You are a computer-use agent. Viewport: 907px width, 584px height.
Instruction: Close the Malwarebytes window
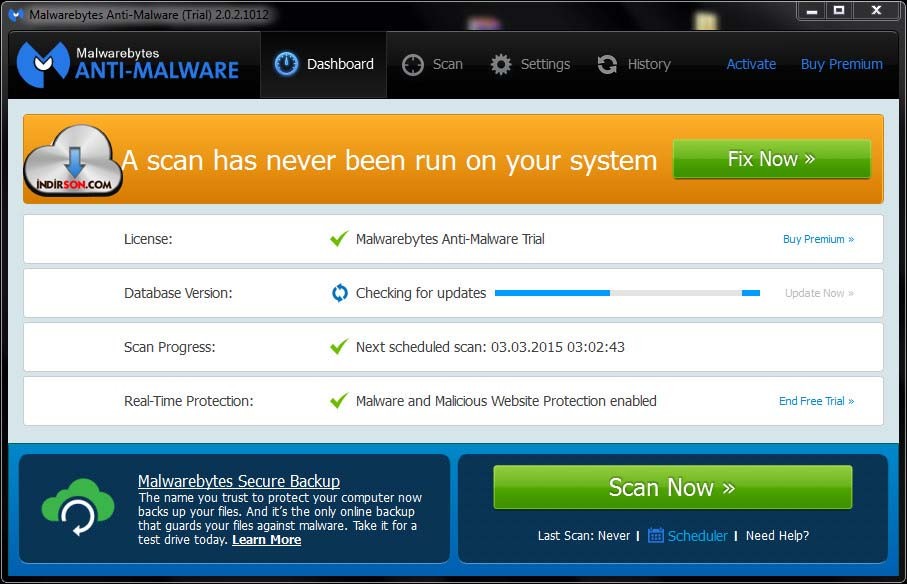point(876,11)
